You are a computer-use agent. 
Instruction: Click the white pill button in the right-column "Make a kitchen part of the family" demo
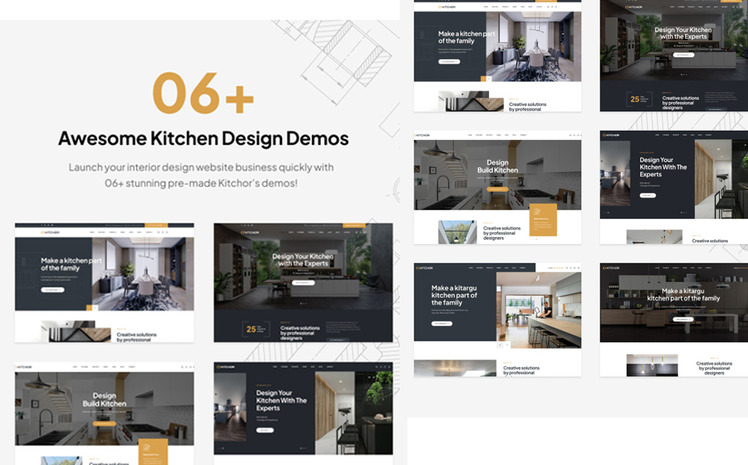click(x=449, y=62)
